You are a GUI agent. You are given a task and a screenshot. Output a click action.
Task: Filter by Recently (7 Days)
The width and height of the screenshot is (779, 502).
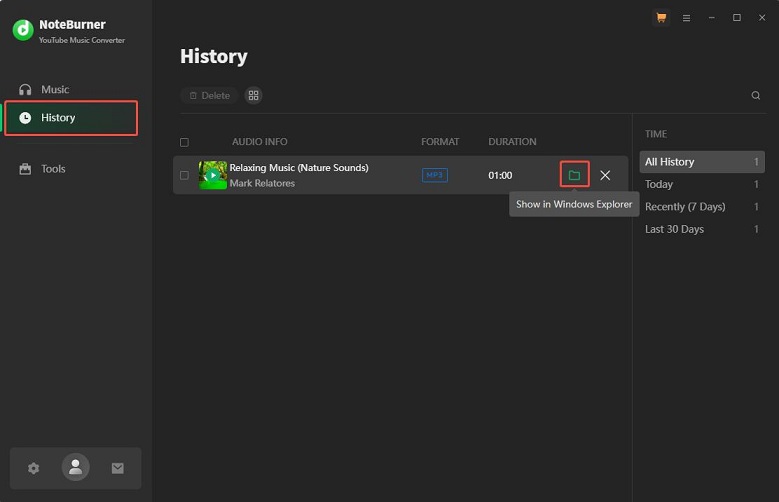point(702,207)
